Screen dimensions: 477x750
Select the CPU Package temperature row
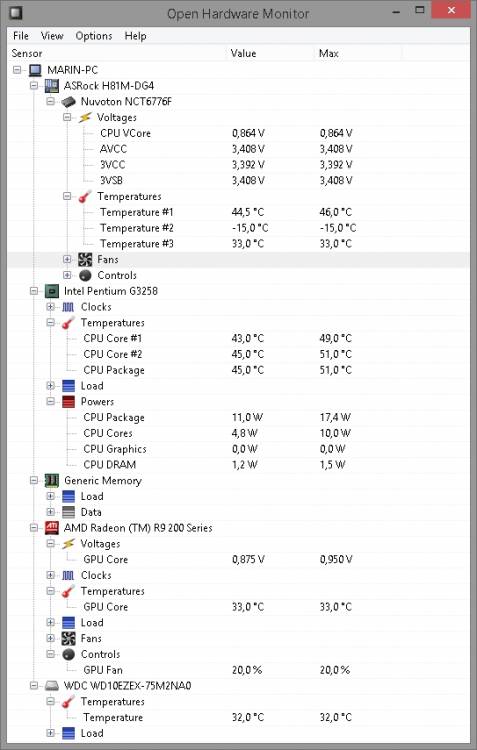click(238, 370)
